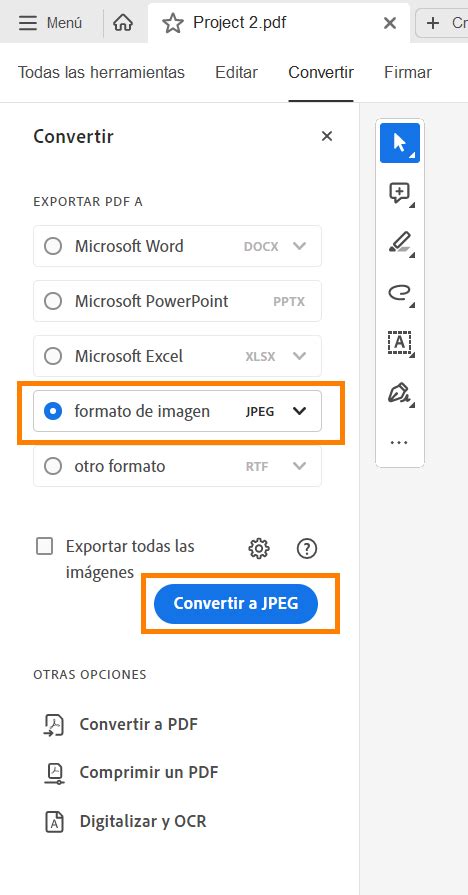The width and height of the screenshot is (468, 895).
Task: Activate the text box selection tool
Action: coord(400,342)
